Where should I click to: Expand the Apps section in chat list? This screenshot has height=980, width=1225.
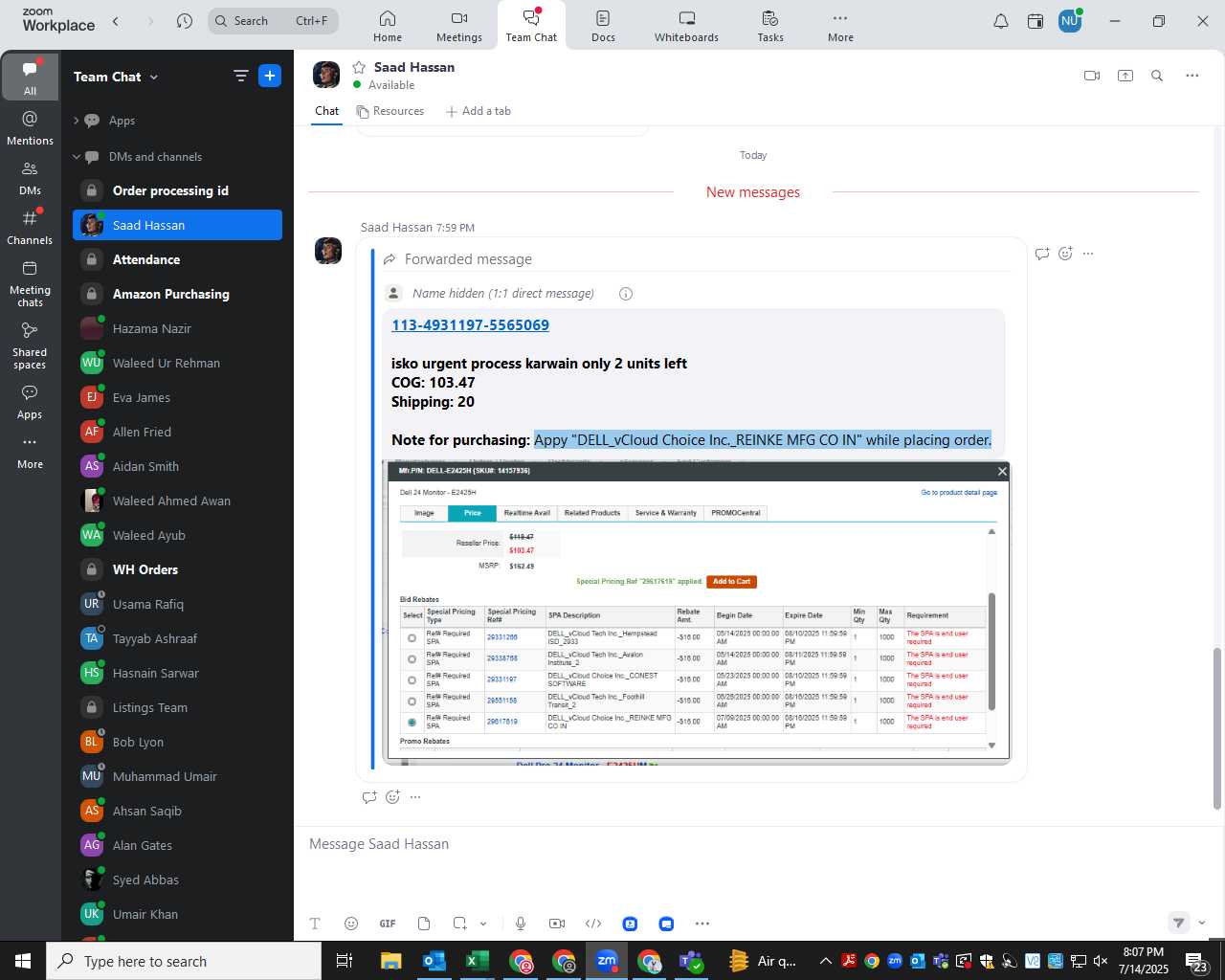pos(77,121)
